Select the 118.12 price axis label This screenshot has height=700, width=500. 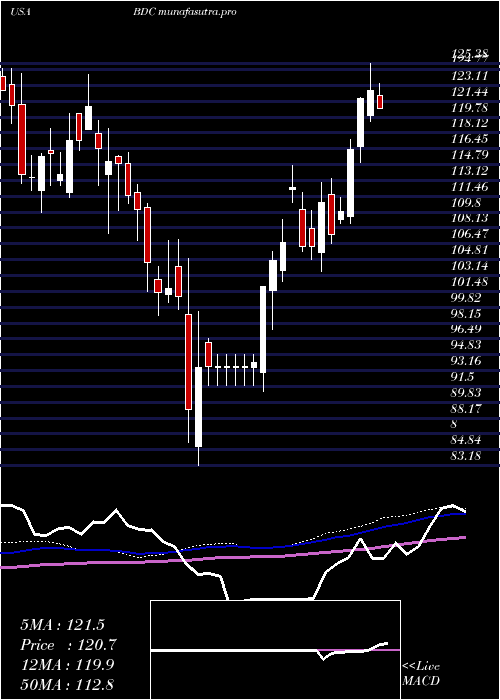[x=469, y=124]
